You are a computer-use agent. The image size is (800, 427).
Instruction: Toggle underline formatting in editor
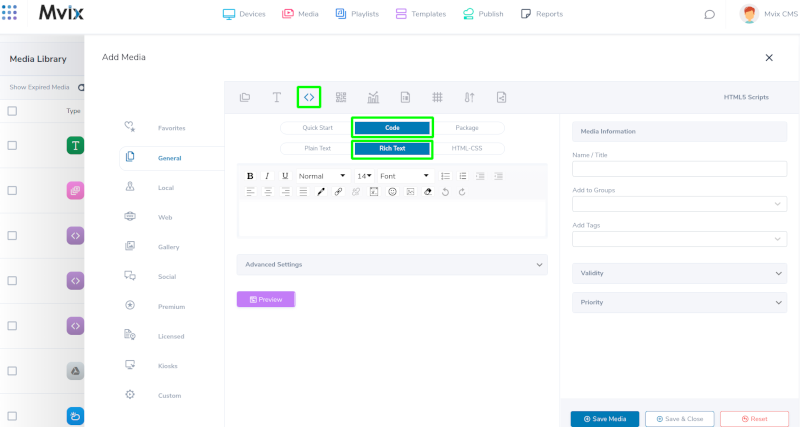(x=285, y=176)
